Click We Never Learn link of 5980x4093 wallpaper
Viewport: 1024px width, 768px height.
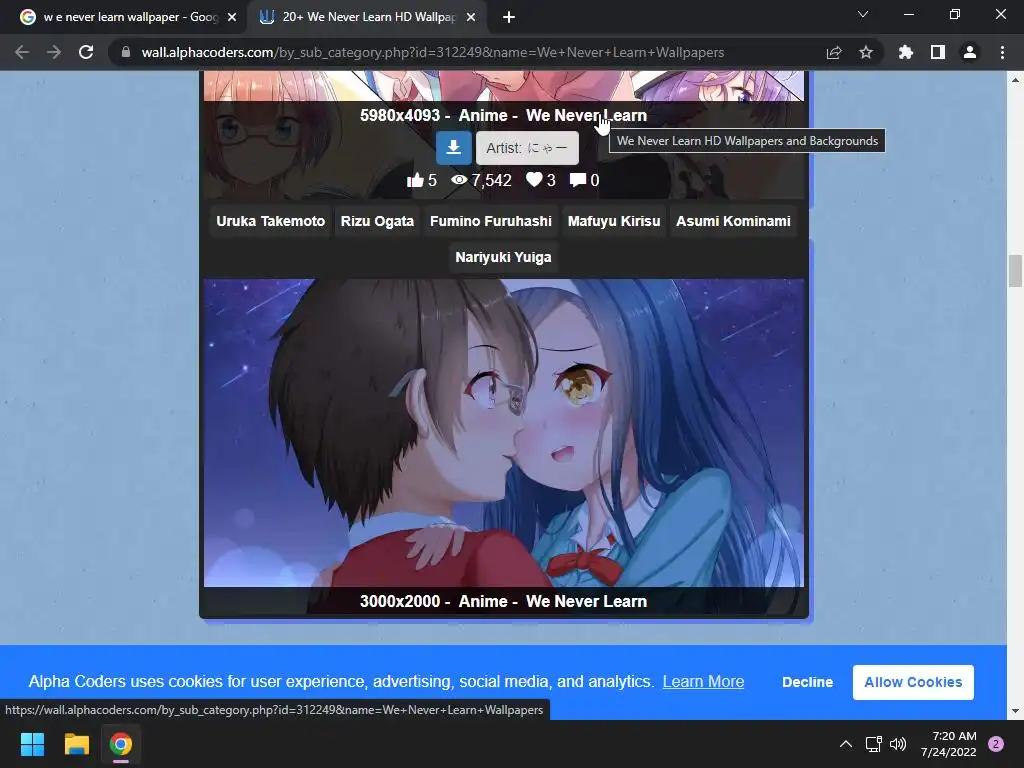click(586, 116)
